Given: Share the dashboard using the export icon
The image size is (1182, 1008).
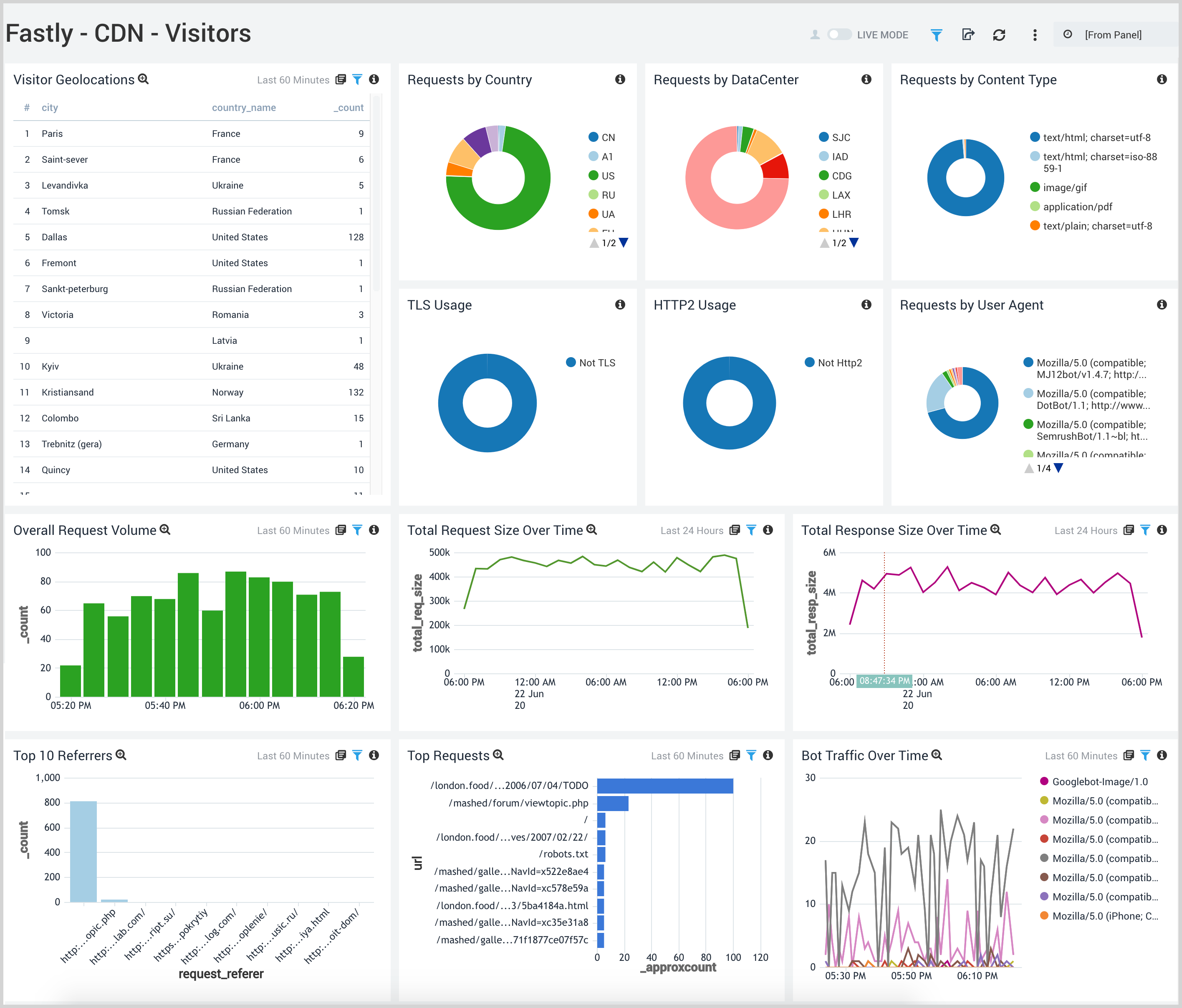Looking at the screenshot, I should pyautogui.click(x=968, y=35).
